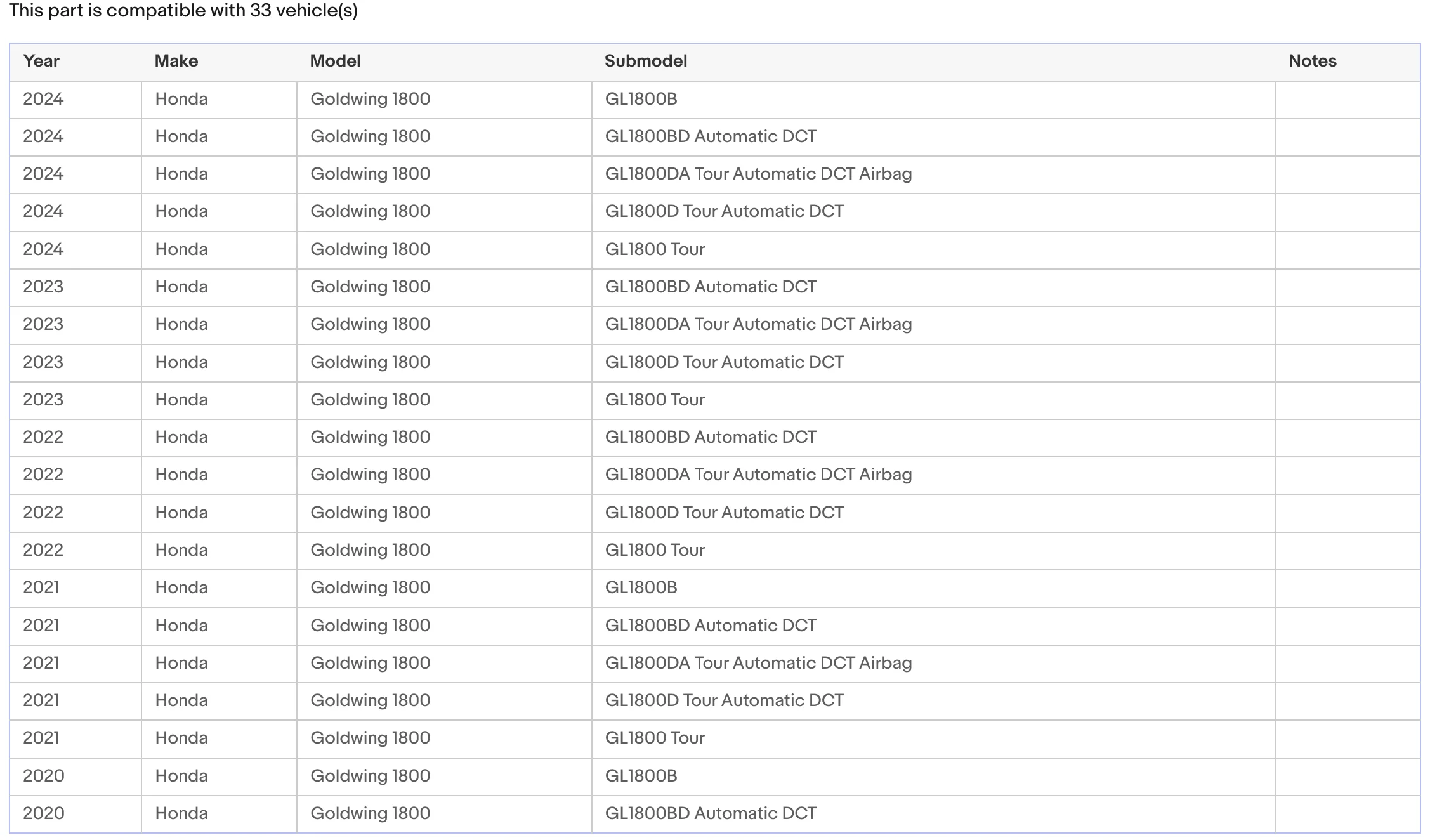
Task: Click the Submodel column header
Action: coord(933,62)
